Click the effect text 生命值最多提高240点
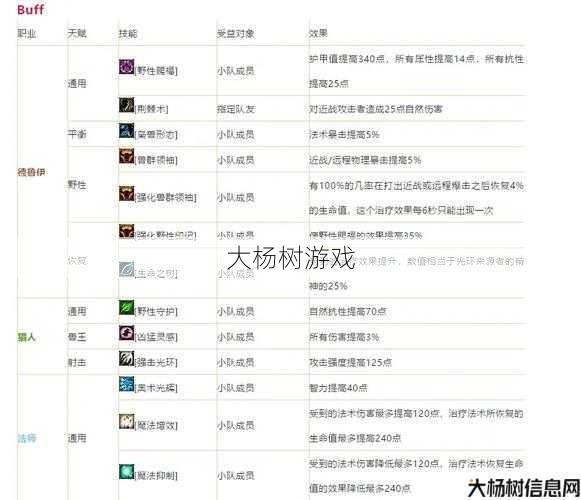The width and height of the screenshot is (581, 500). click(x=355, y=438)
